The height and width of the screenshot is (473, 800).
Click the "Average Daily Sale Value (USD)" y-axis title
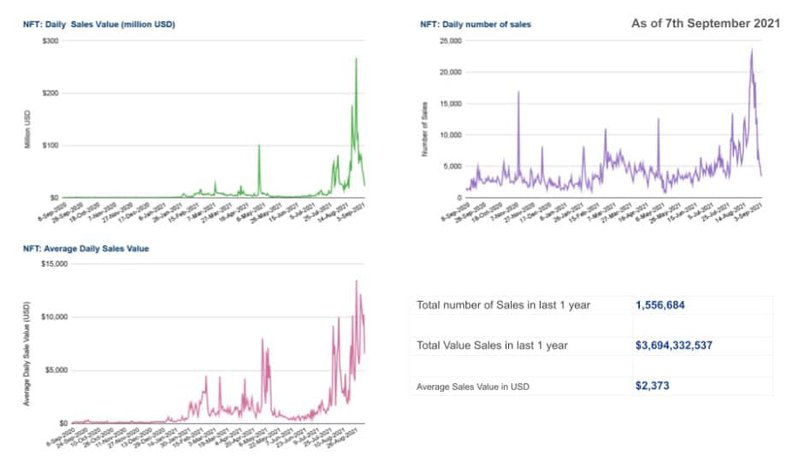pyautogui.click(x=27, y=354)
